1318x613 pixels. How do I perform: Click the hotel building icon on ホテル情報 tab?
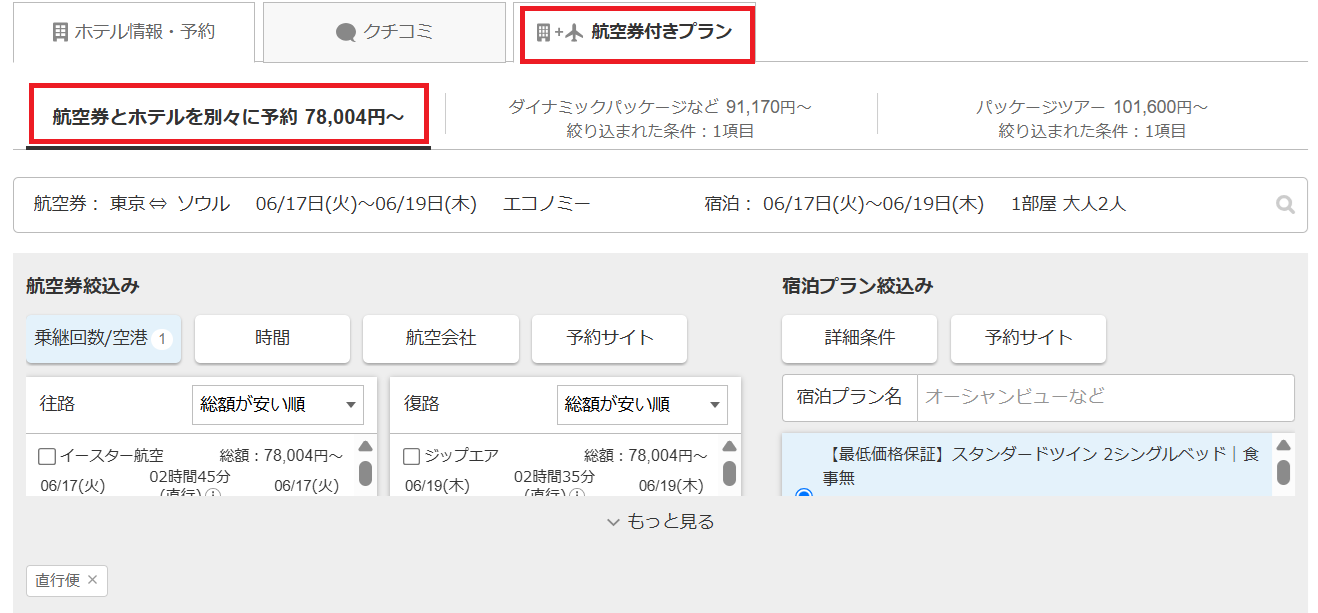[60, 32]
